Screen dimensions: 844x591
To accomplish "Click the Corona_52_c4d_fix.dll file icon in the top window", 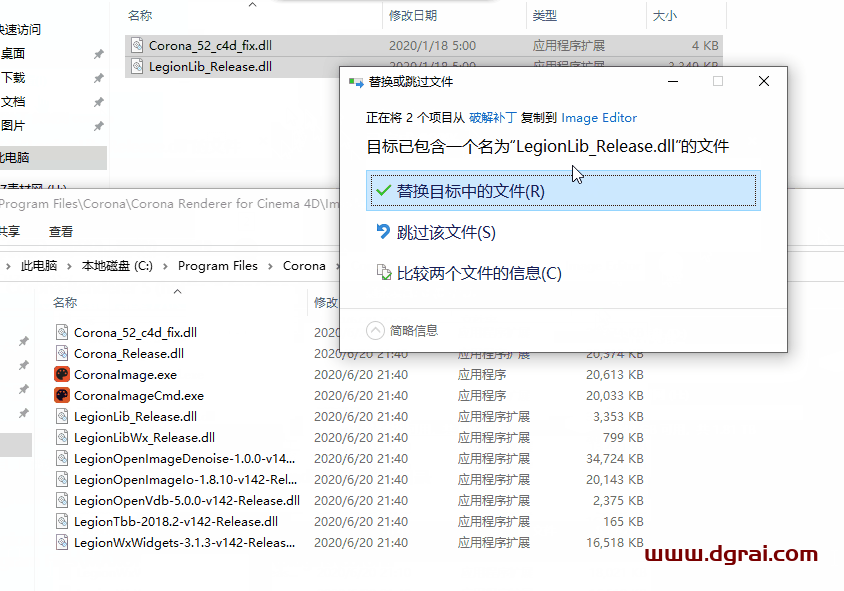I will coord(137,45).
